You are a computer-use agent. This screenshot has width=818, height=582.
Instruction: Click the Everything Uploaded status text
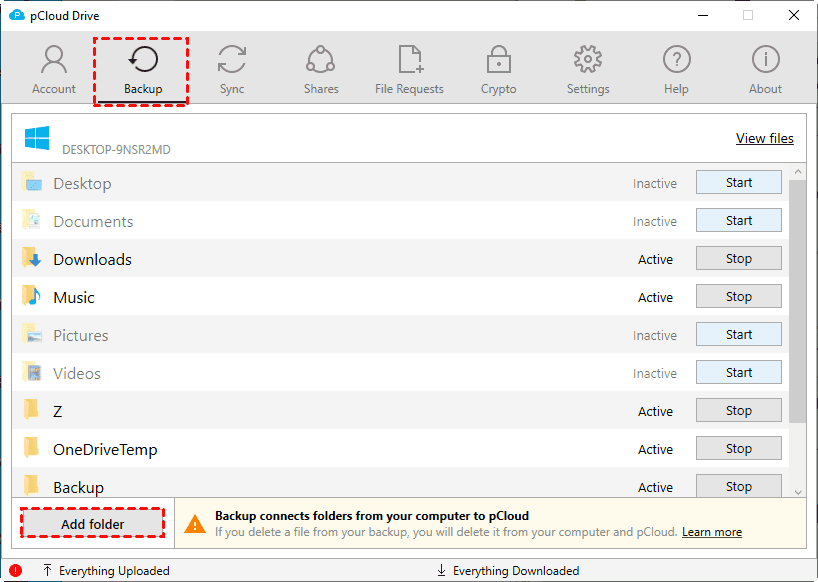[114, 571]
